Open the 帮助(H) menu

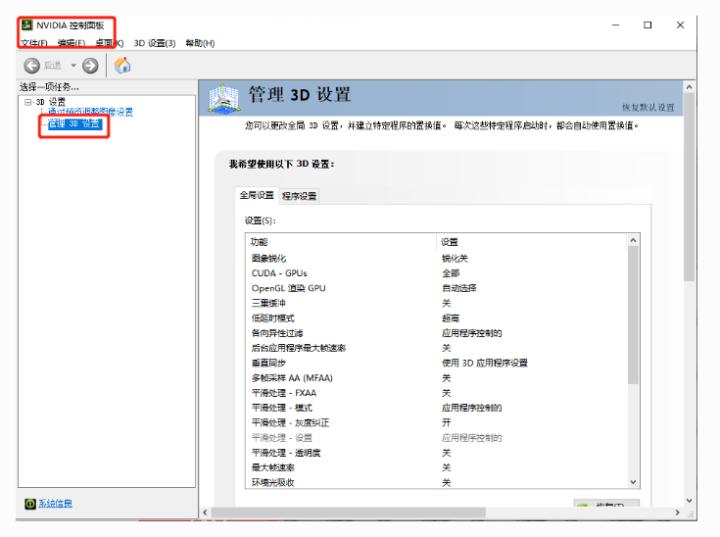coord(200,43)
